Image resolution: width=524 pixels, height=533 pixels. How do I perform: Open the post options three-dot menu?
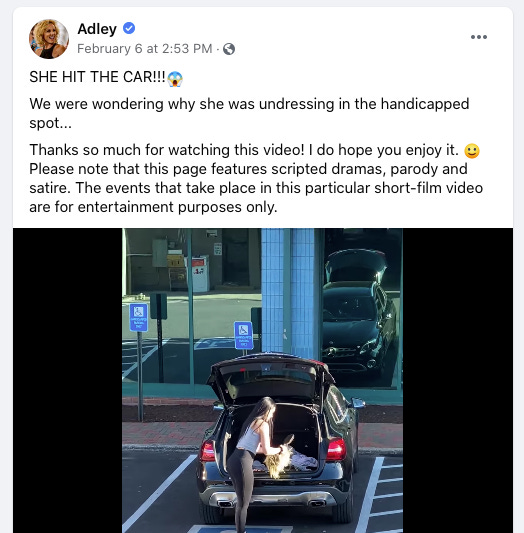click(x=479, y=37)
